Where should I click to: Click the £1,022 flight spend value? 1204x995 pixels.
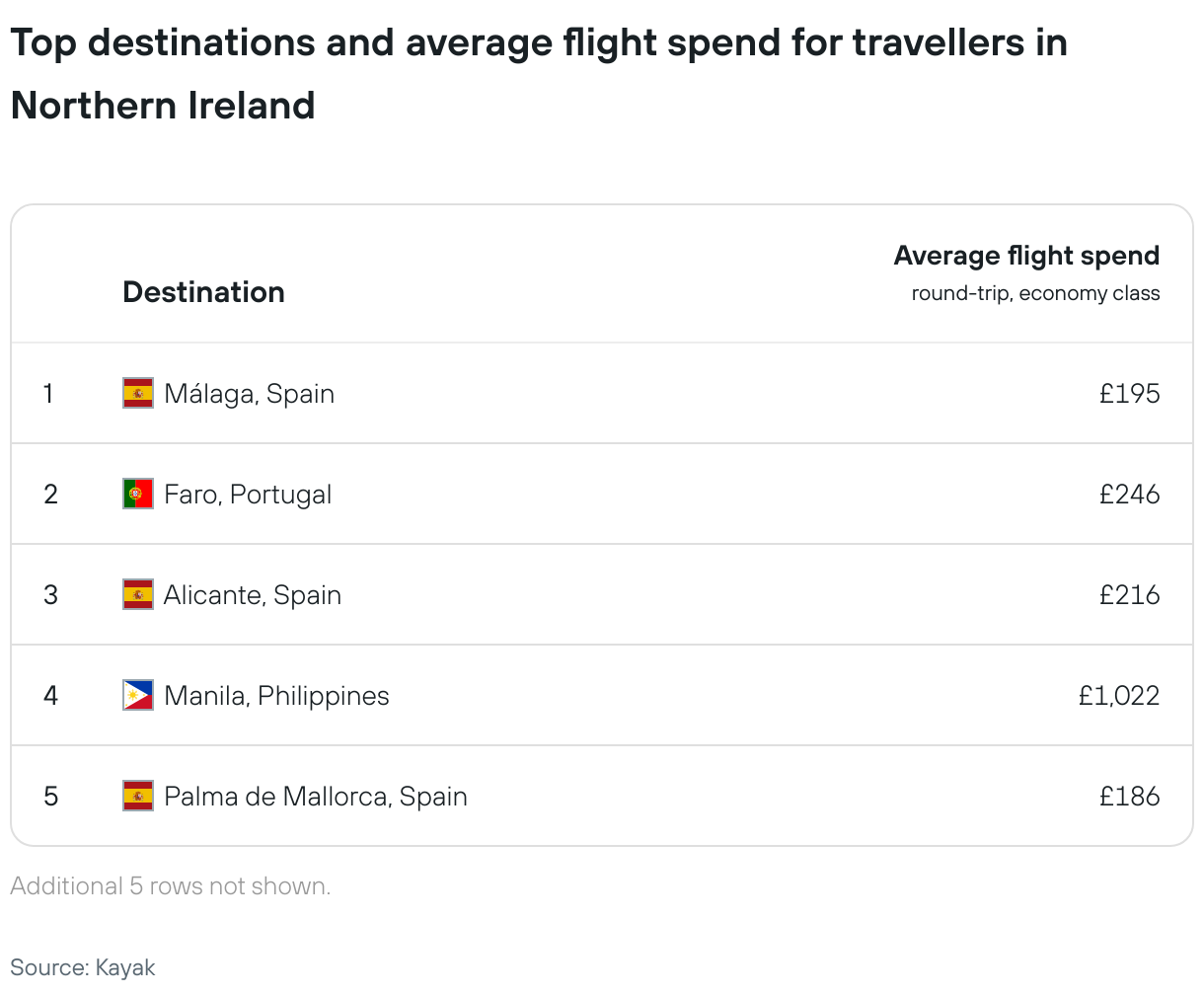1118,696
